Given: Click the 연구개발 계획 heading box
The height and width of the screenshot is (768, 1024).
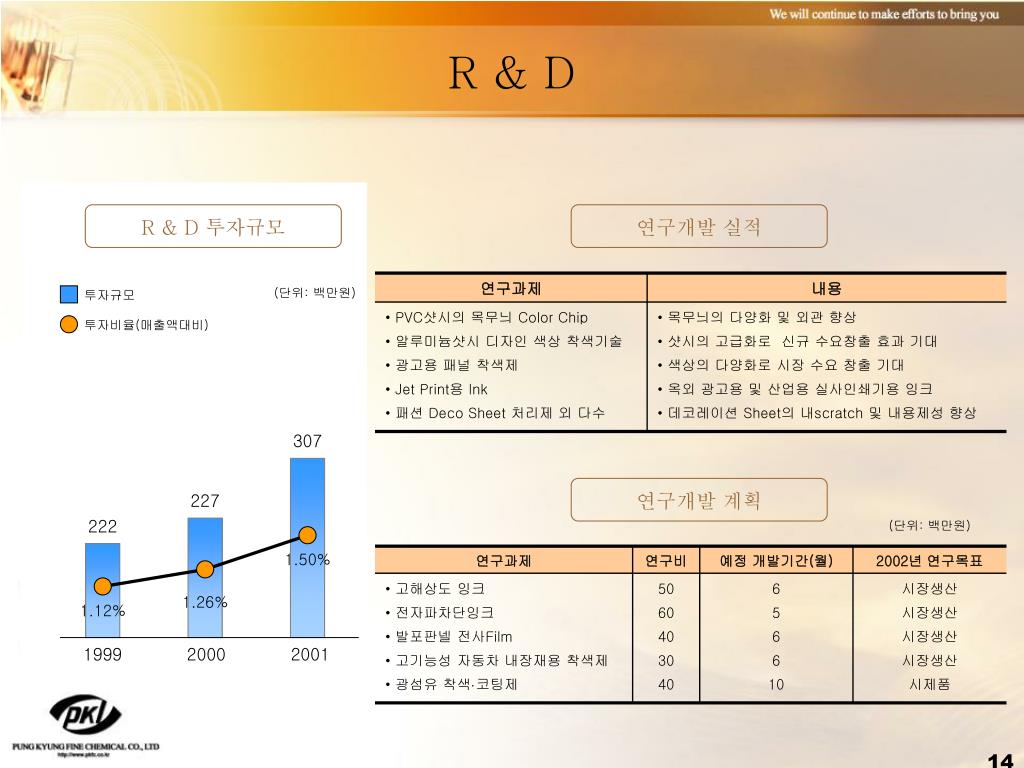Looking at the screenshot, I should 699,500.
